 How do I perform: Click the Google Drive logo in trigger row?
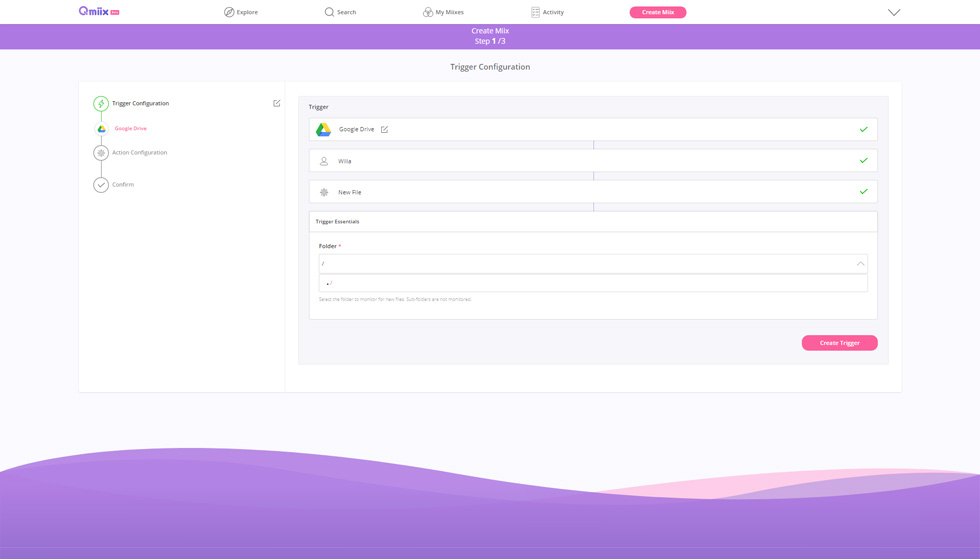[324, 130]
